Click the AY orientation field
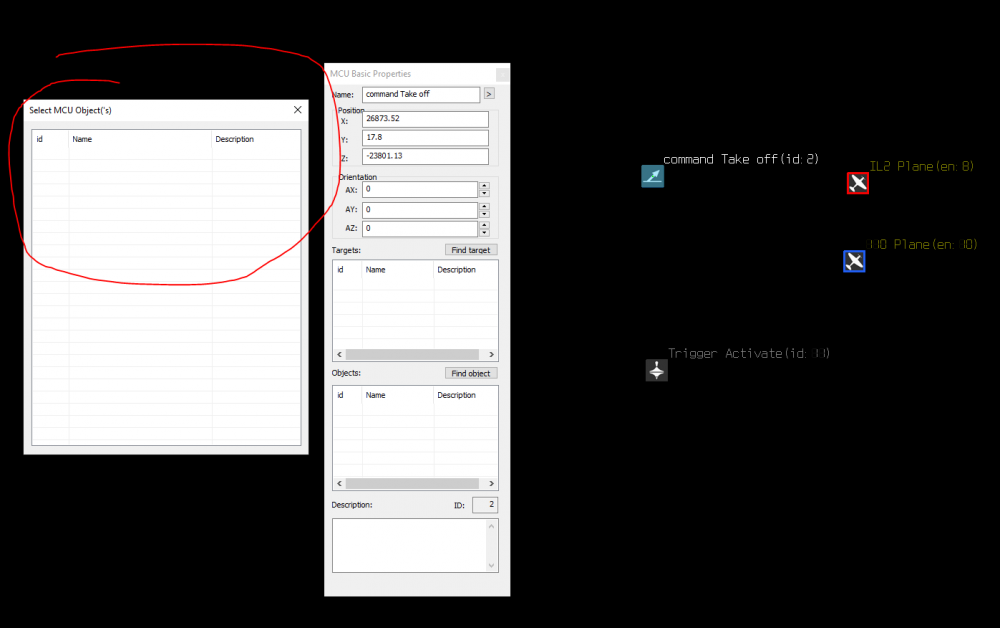Screen dimensions: 1000x628 point(420,210)
